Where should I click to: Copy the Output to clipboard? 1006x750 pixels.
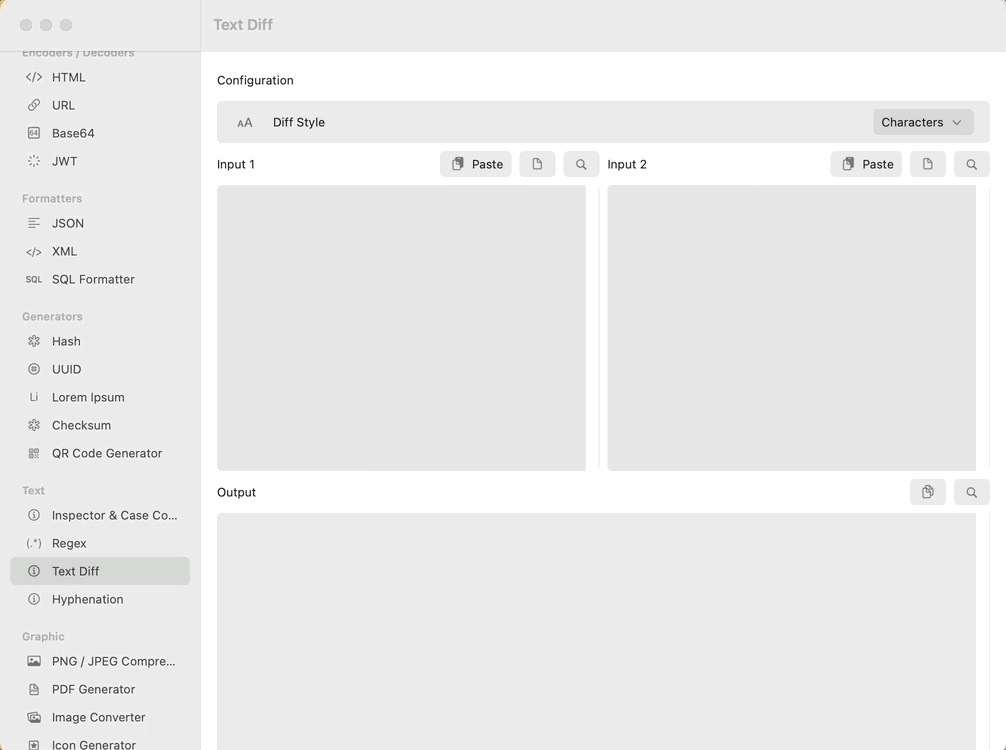[x=928, y=492]
